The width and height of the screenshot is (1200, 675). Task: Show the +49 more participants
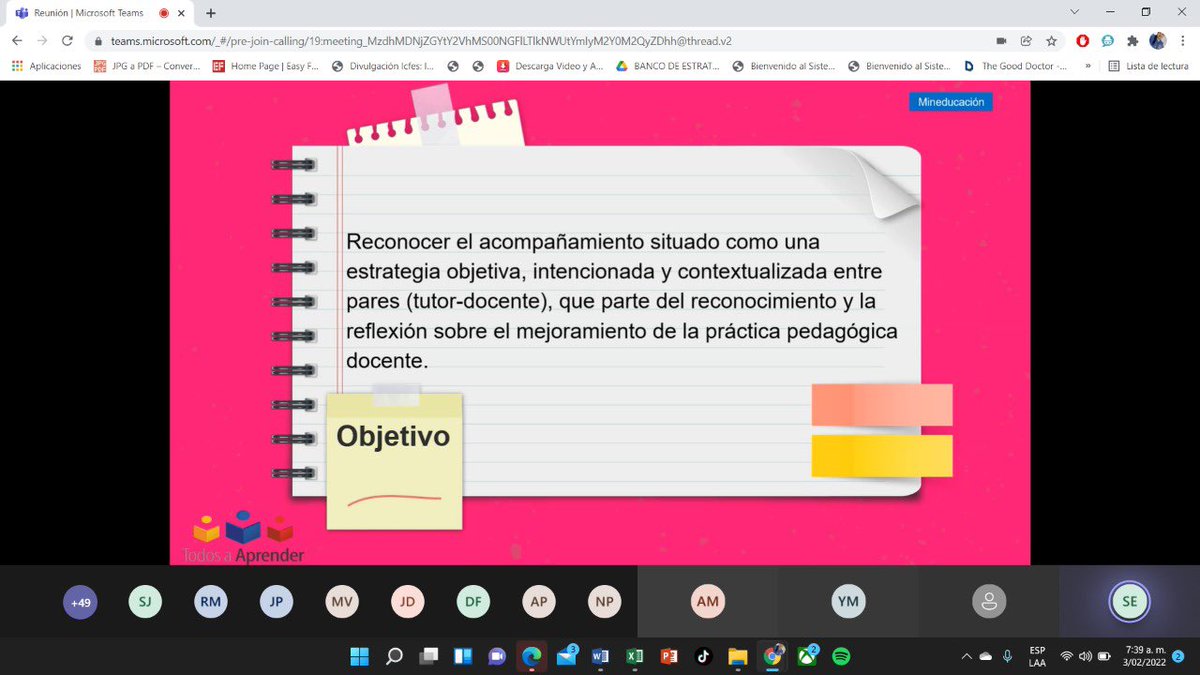[81, 602]
